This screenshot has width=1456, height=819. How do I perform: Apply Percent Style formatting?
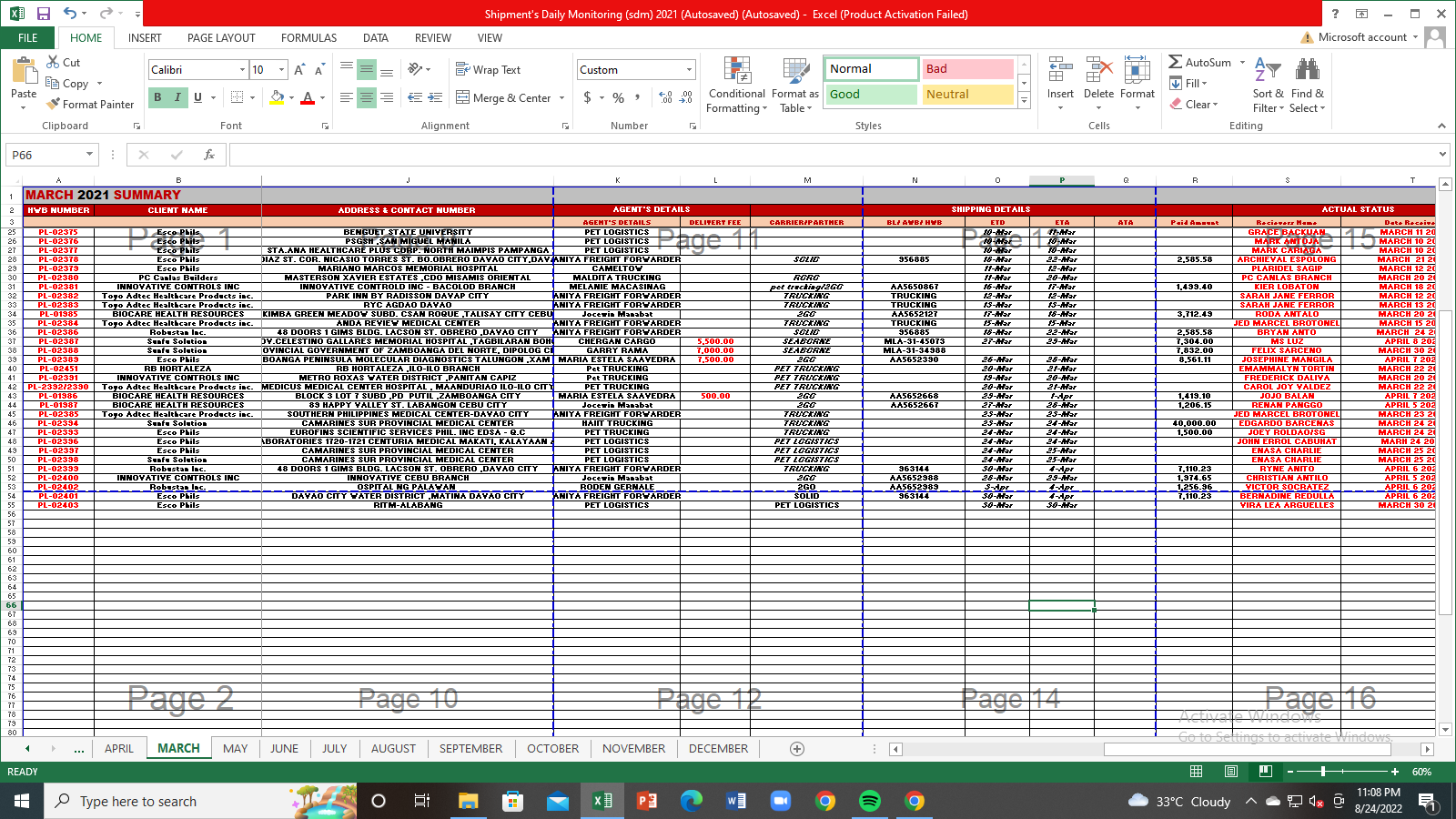coord(618,97)
